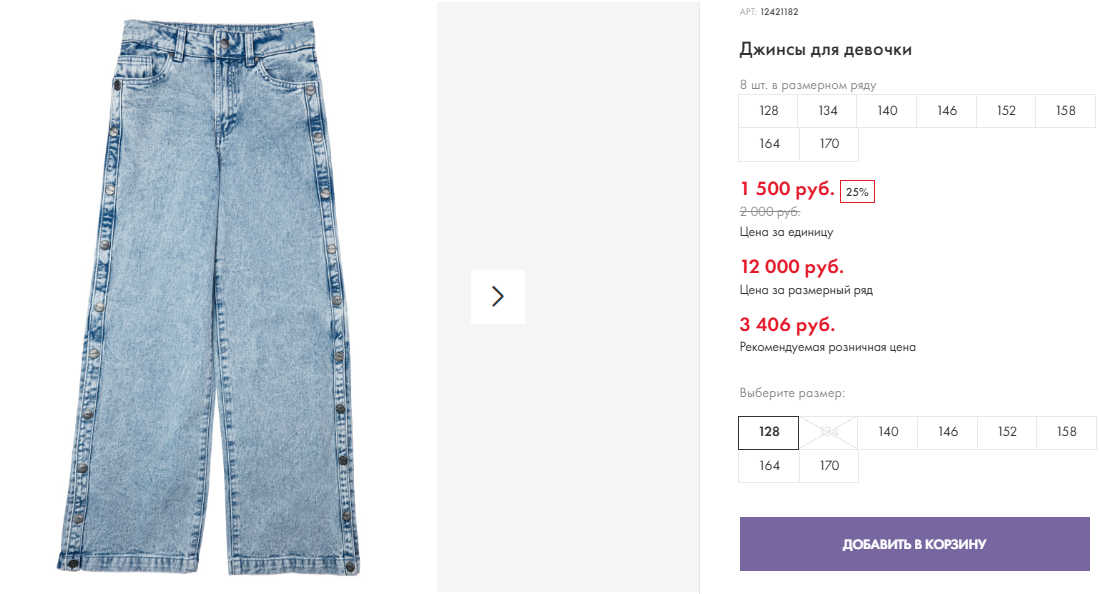Open the blue jeans product photo
This screenshot has width=1100, height=594.
point(219,296)
